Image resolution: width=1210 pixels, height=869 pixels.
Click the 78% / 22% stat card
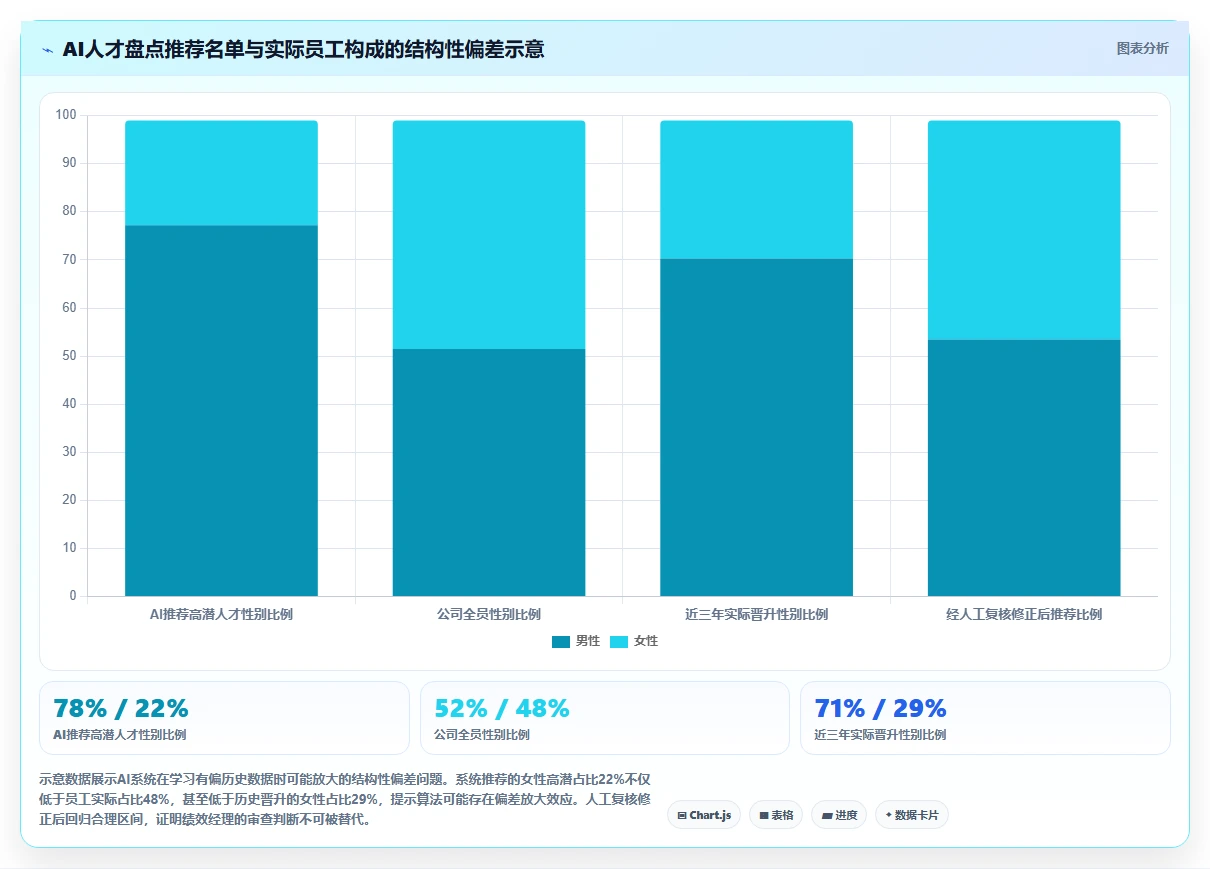coord(224,718)
